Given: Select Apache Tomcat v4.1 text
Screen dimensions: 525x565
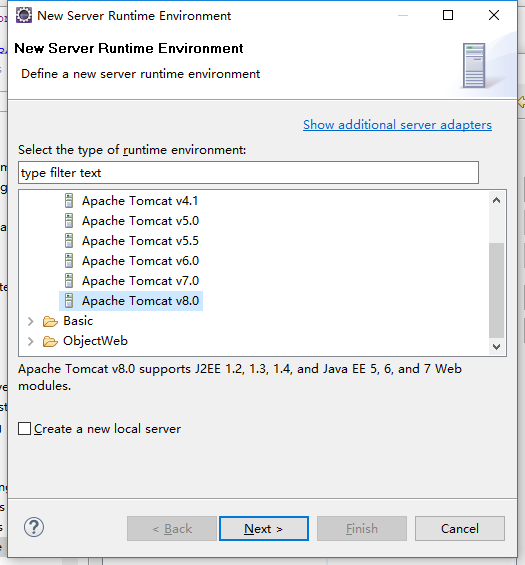Looking at the screenshot, I should coord(140,201).
